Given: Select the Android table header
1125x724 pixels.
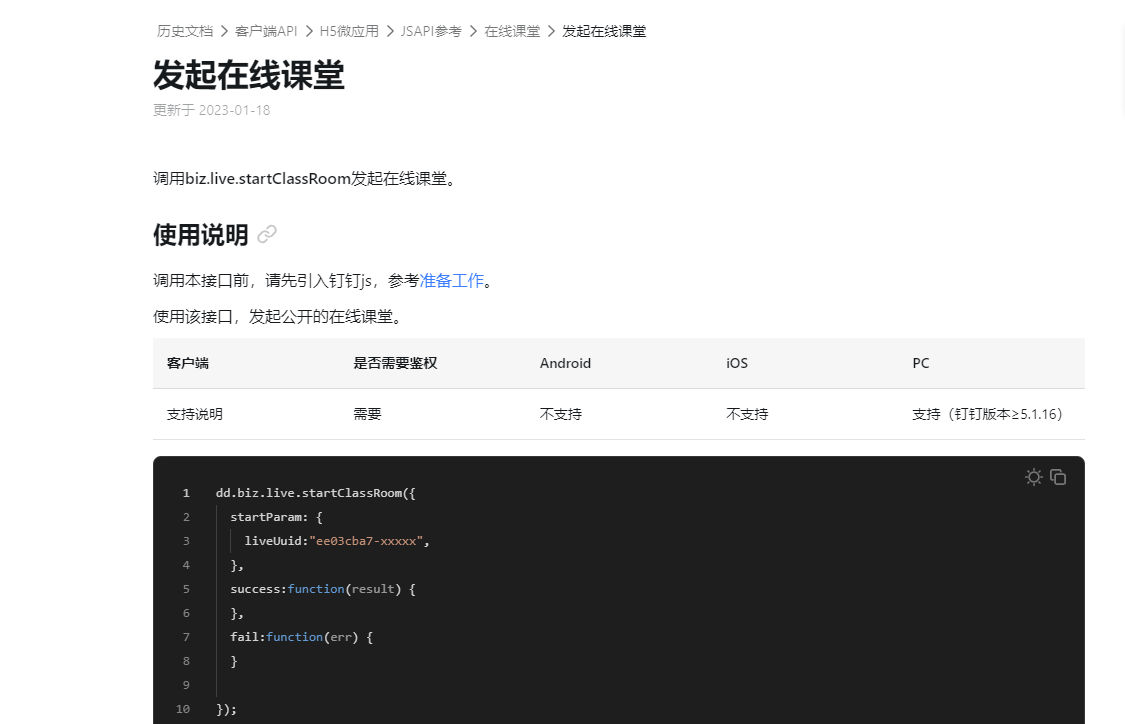Looking at the screenshot, I should [x=565, y=363].
